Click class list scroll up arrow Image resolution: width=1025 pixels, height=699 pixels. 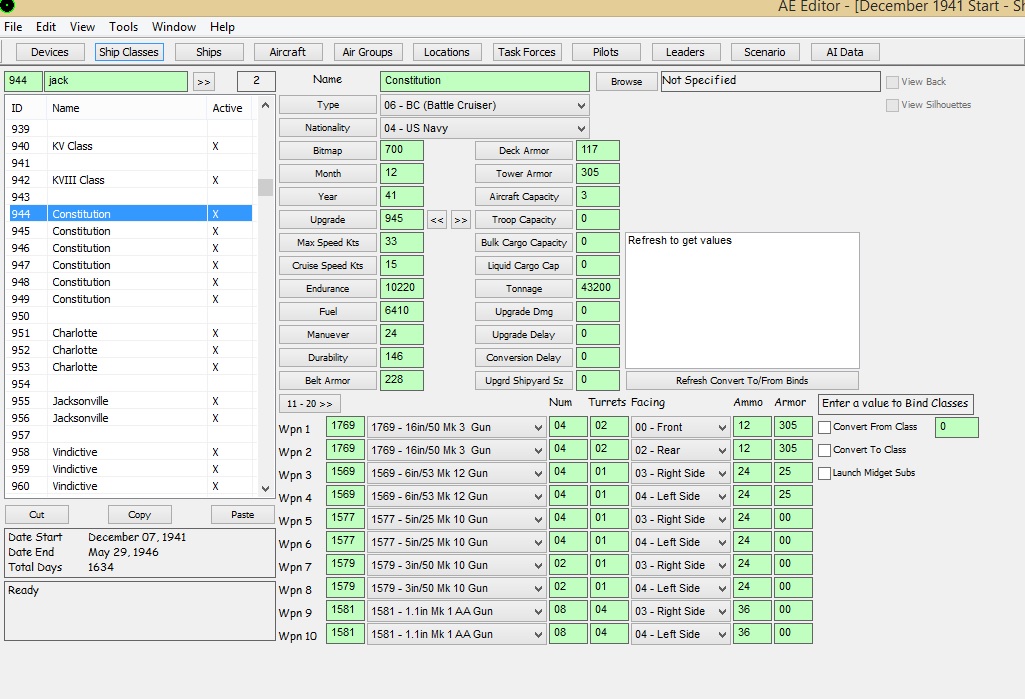(x=265, y=105)
